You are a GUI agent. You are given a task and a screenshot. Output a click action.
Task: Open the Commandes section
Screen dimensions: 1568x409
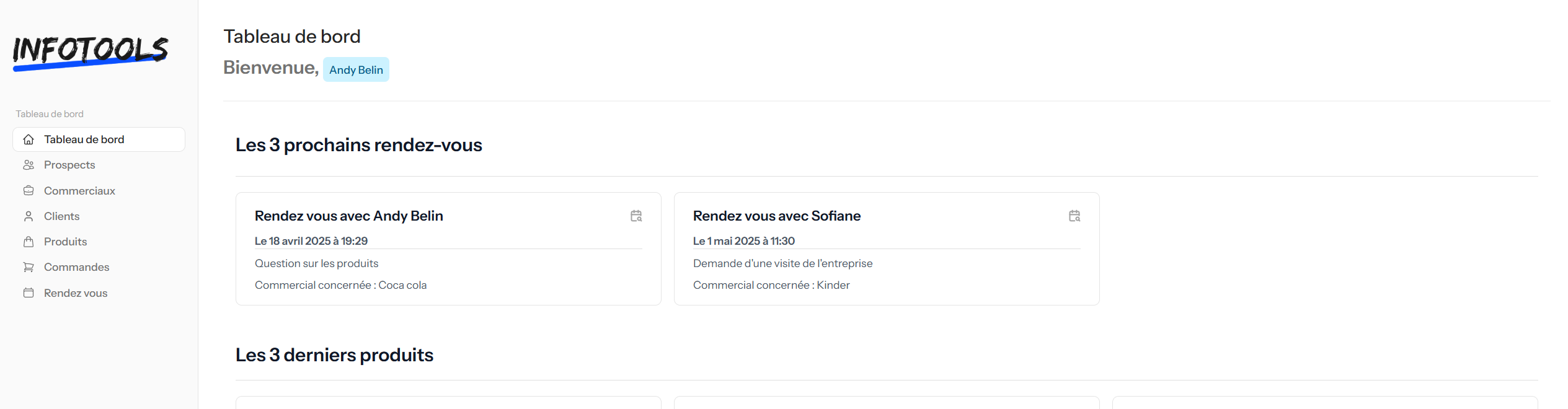[x=76, y=267]
